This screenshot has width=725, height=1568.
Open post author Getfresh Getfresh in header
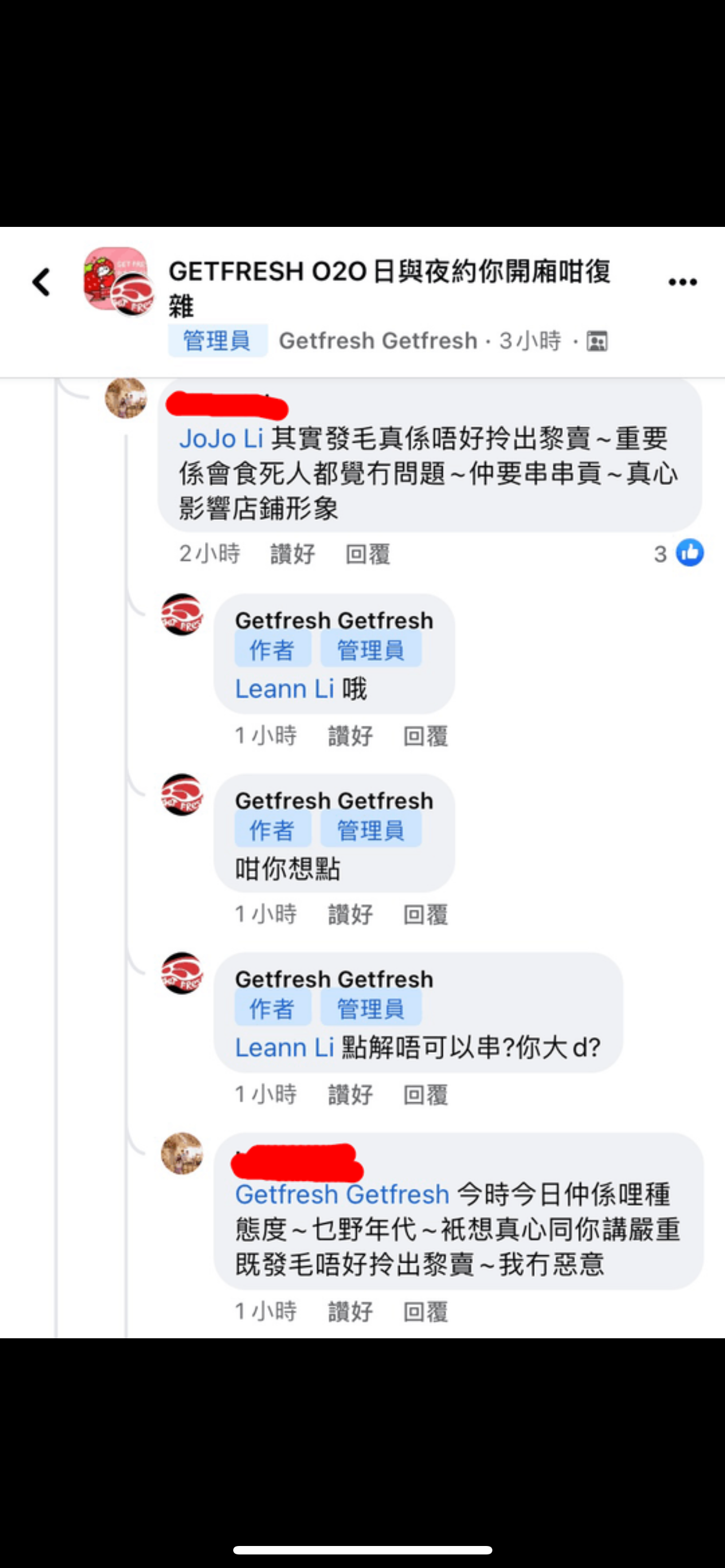click(378, 341)
